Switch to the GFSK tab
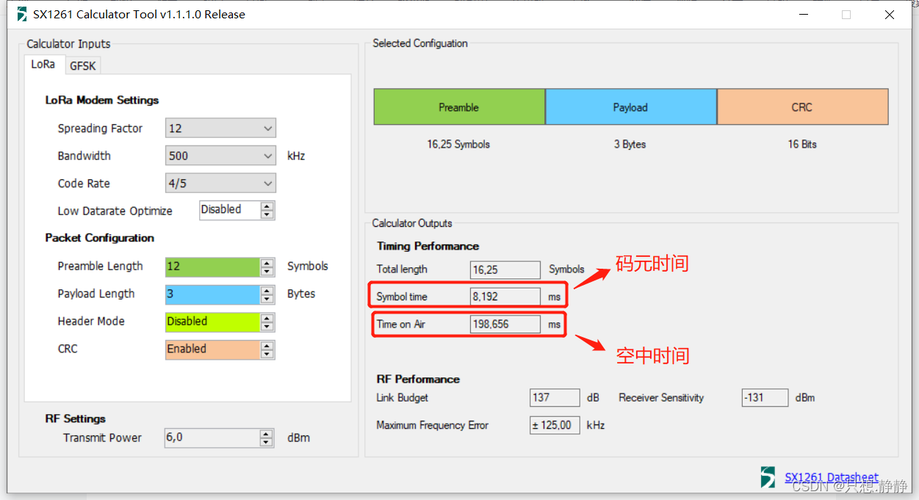The image size is (919, 500). tap(83, 66)
